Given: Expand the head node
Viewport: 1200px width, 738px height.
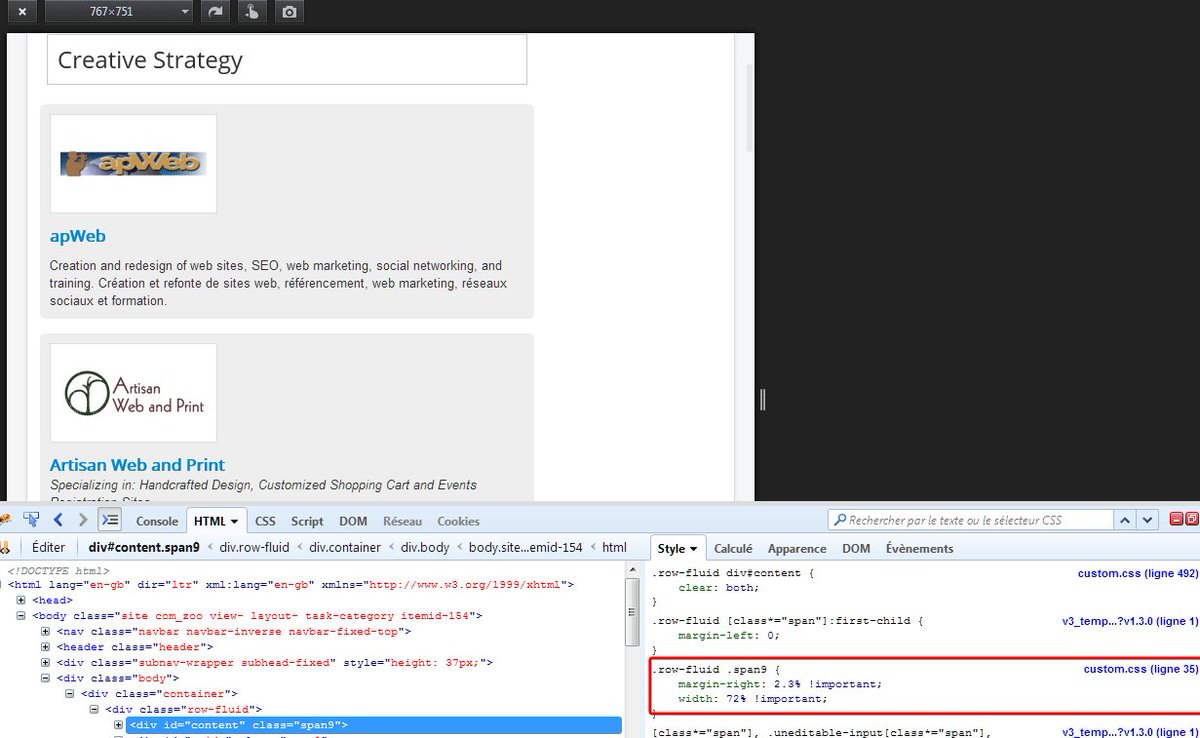Looking at the screenshot, I should pos(22,600).
